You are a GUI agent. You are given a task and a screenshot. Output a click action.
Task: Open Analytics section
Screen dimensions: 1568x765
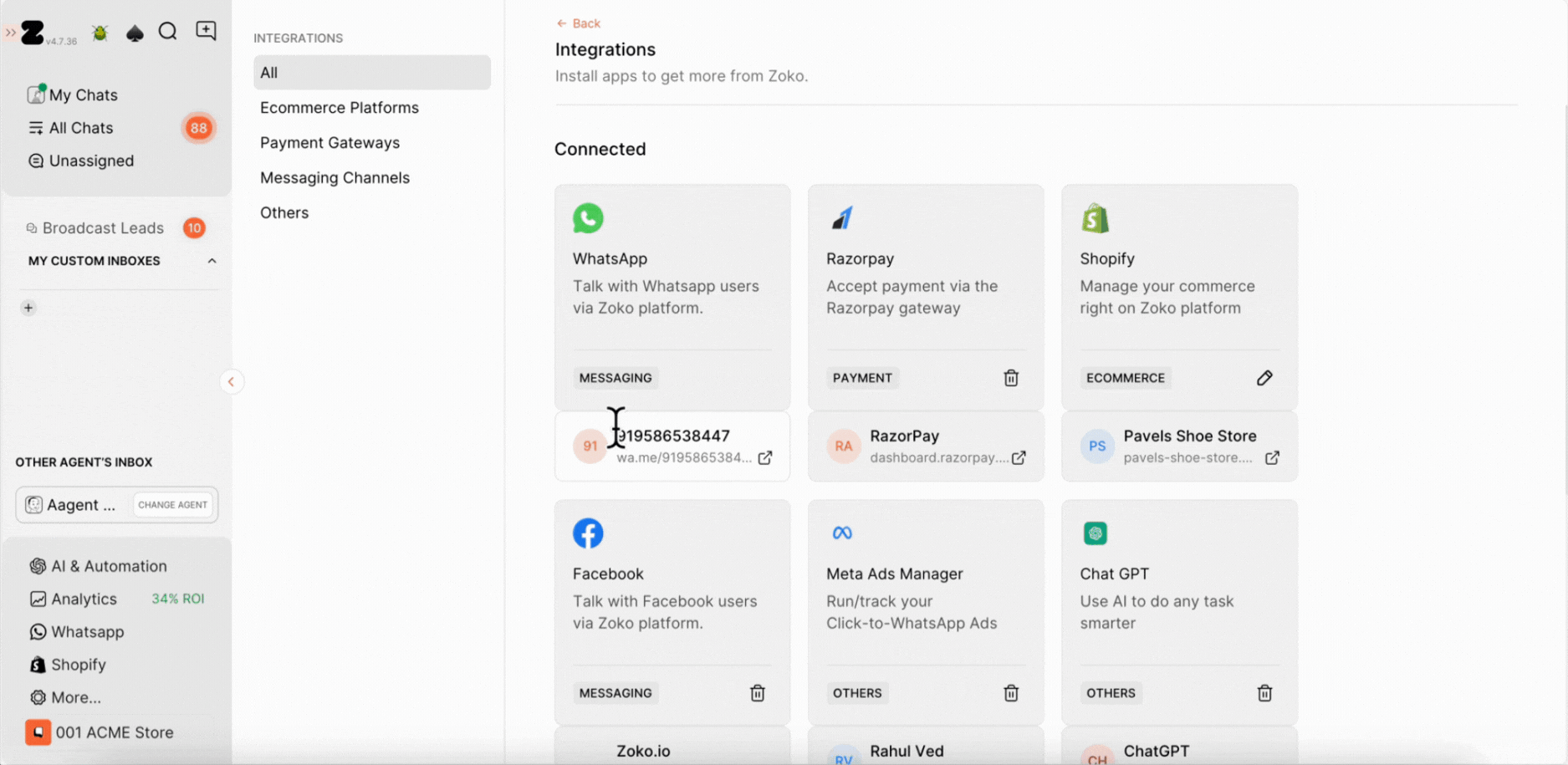pos(74,599)
